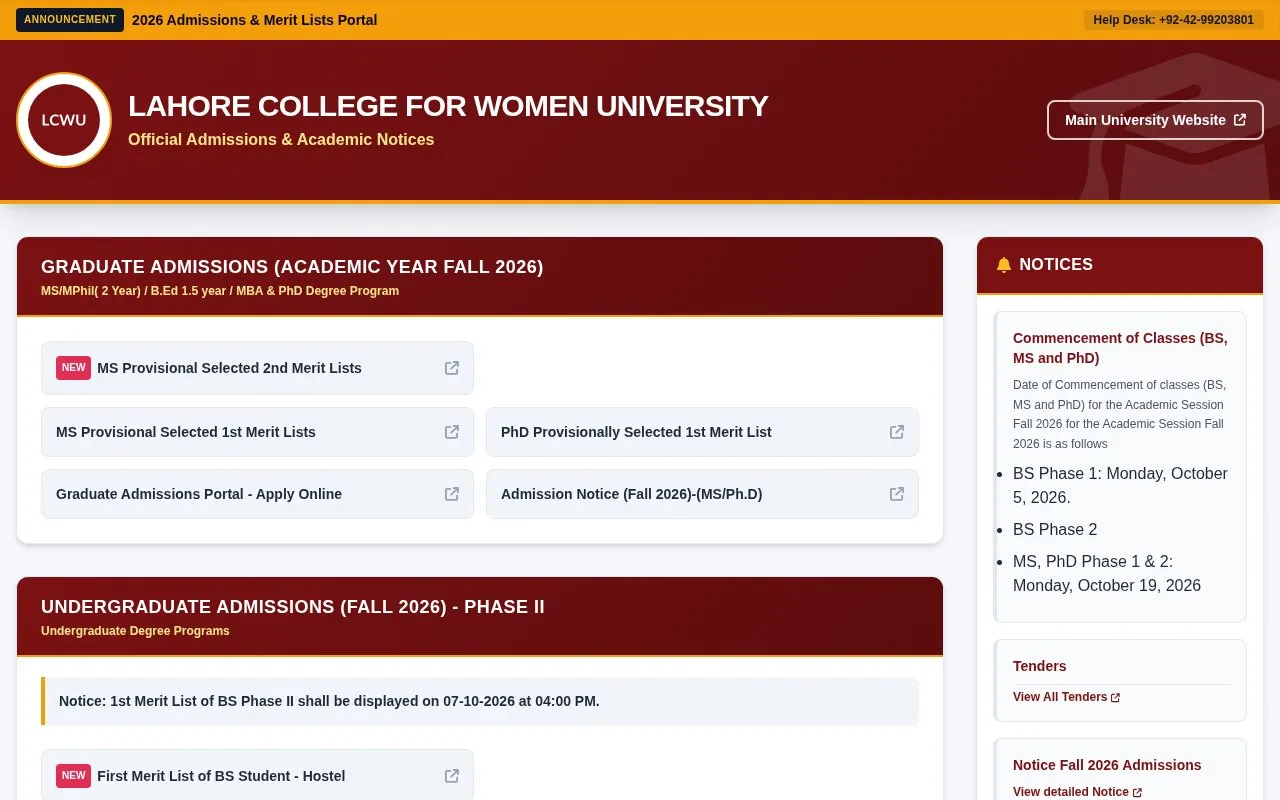Click the Lahore College for Women University title
1280x800 pixels.
pyautogui.click(x=448, y=106)
